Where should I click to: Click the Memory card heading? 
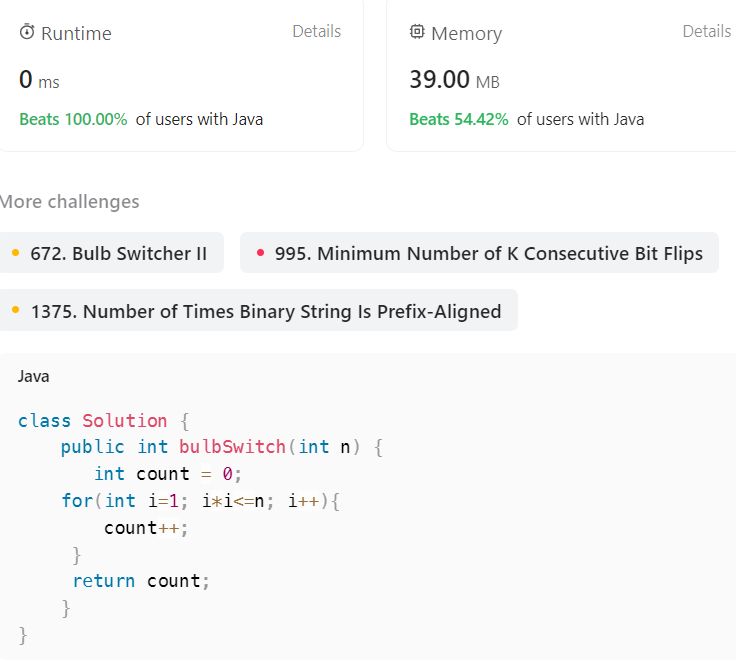[466, 33]
